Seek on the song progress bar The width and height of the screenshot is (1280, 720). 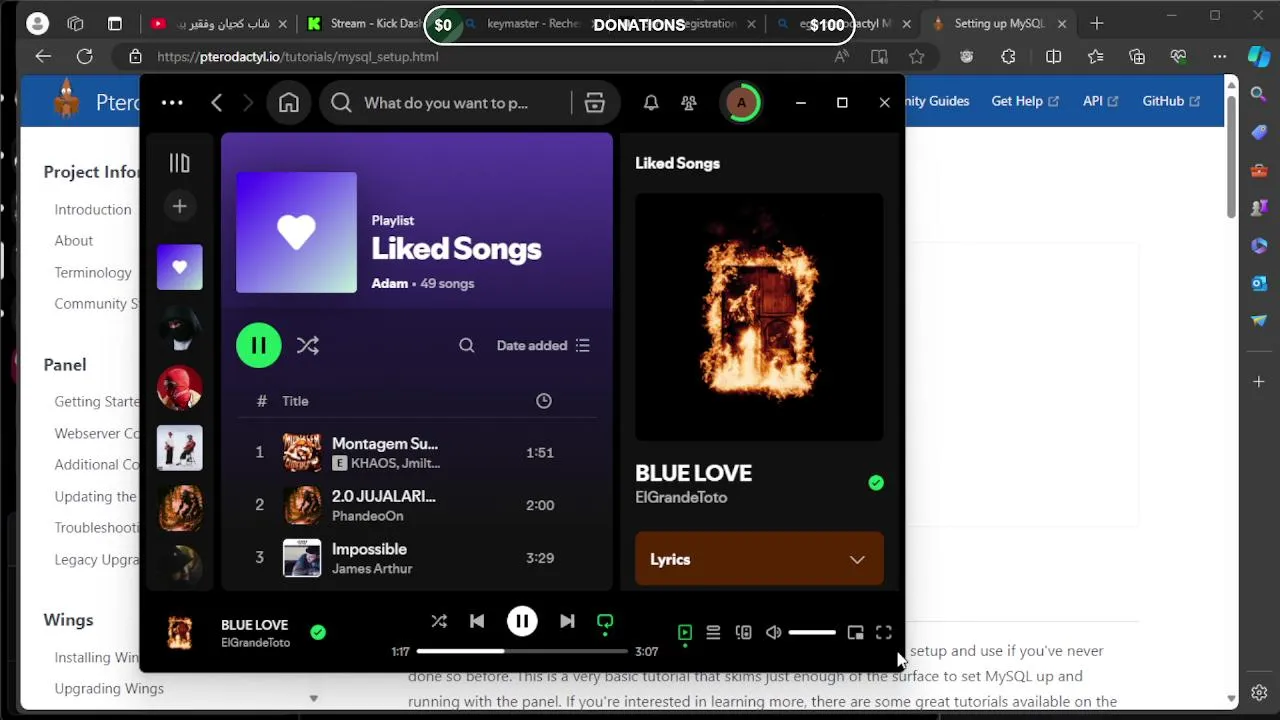pos(523,651)
